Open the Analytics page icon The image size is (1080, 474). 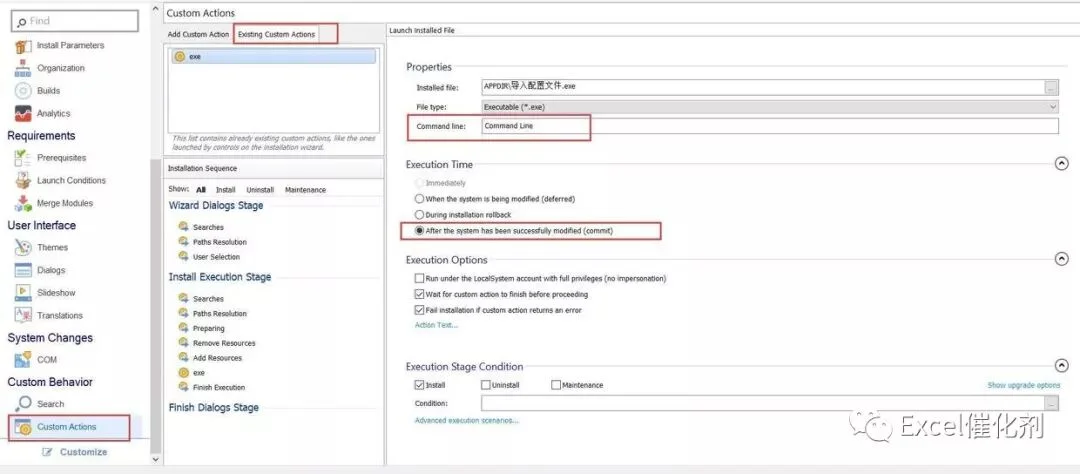click(x=23, y=114)
